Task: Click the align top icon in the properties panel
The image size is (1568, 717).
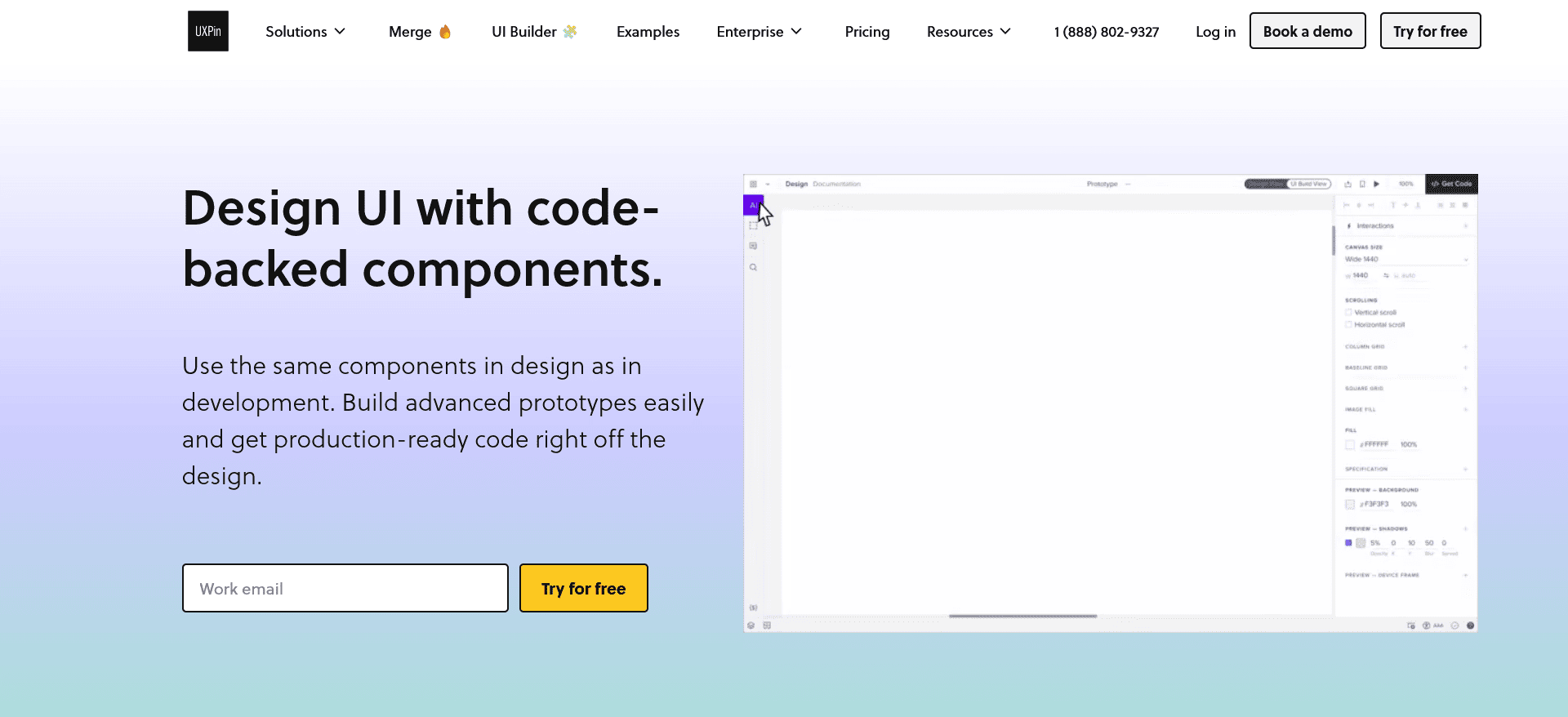Action: 1393,205
